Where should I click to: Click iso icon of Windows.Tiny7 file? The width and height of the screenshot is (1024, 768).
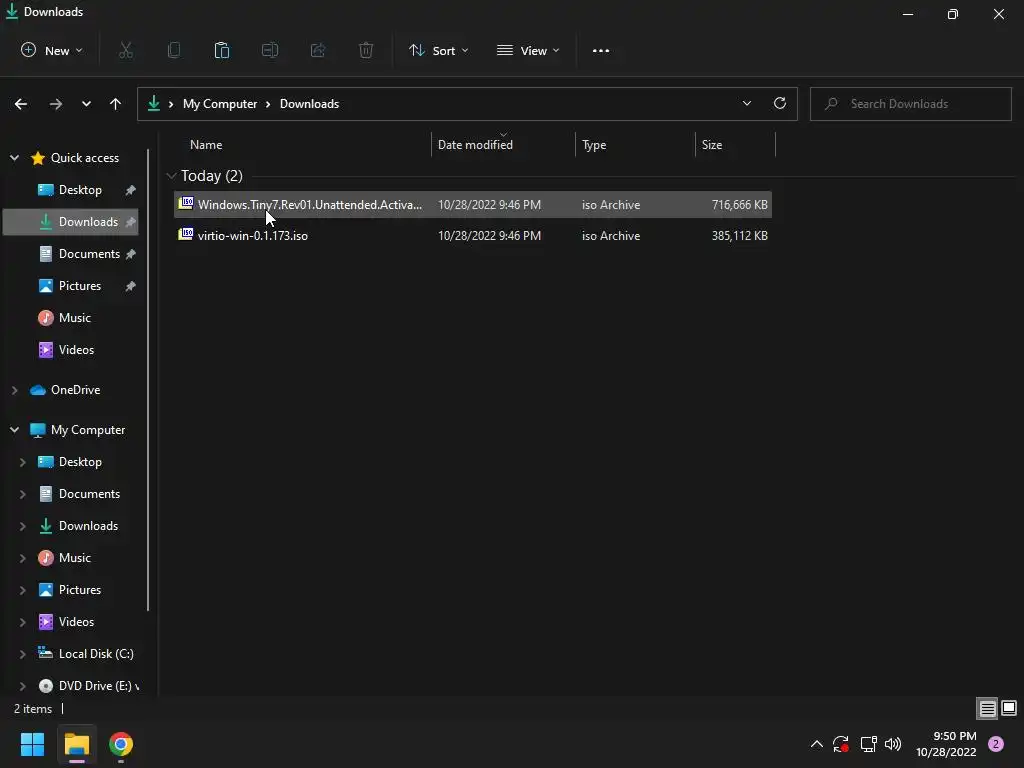pos(186,203)
